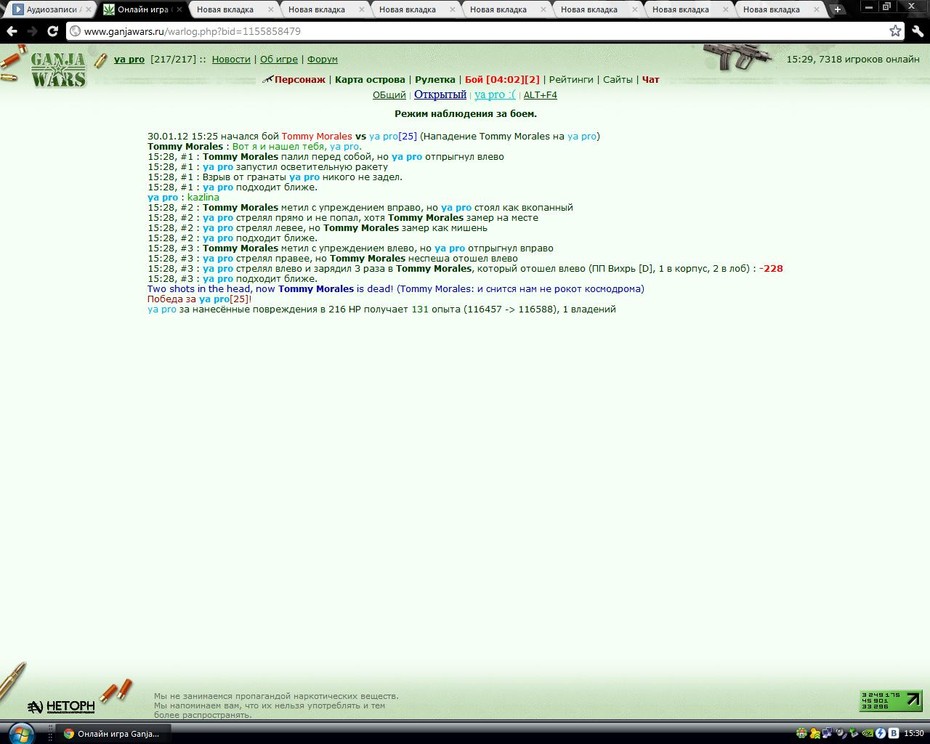930x744 pixels.
Task: Click the 15:30 taskbar clock
Action: point(914,733)
